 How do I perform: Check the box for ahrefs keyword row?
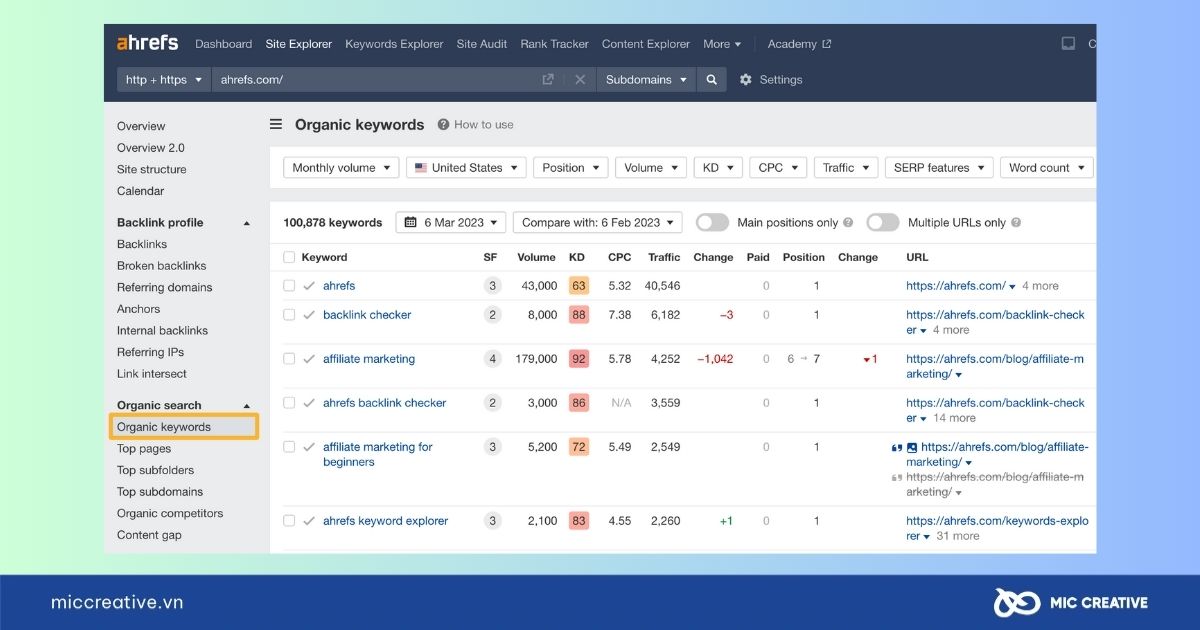(x=289, y=286)
